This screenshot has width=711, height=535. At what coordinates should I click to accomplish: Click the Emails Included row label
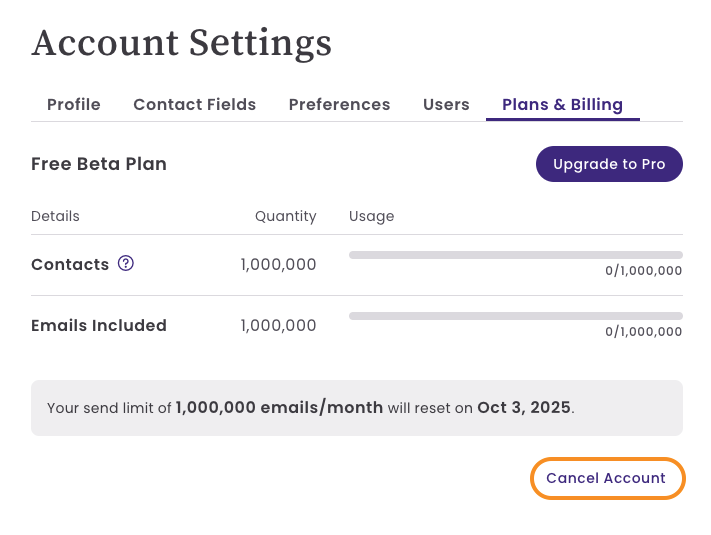point(99,325)
